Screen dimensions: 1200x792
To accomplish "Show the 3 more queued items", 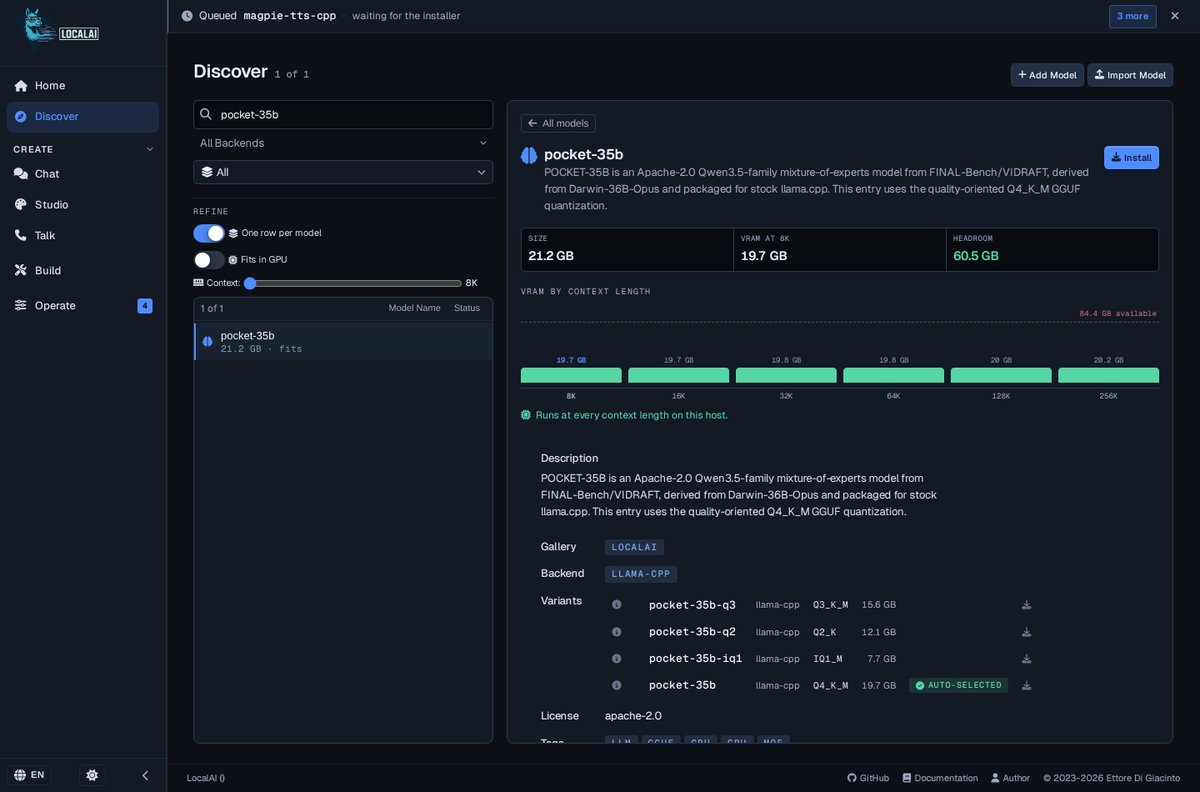I will (1132, 16).
